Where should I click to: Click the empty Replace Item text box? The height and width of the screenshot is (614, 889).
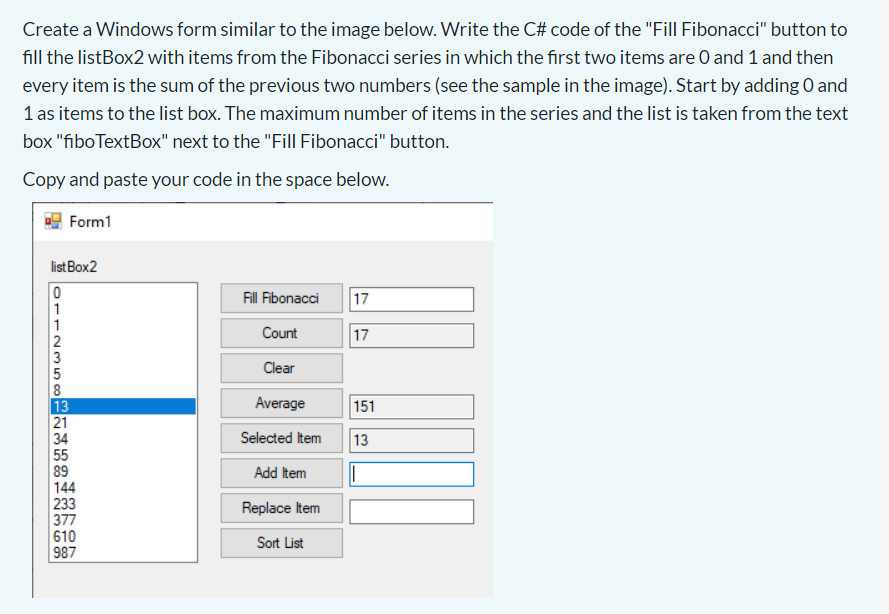[411, 511]
